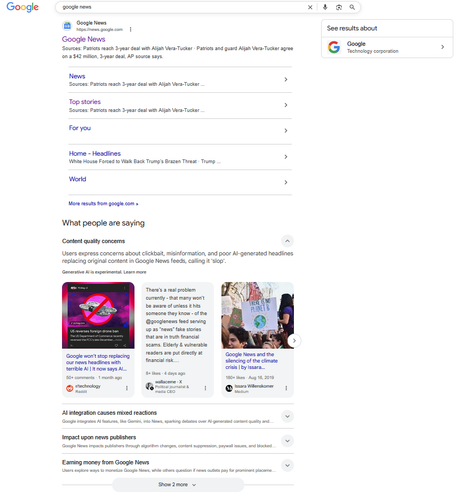
Task: Select the Content quality concerns title
Action: click(x=93, y=241)
